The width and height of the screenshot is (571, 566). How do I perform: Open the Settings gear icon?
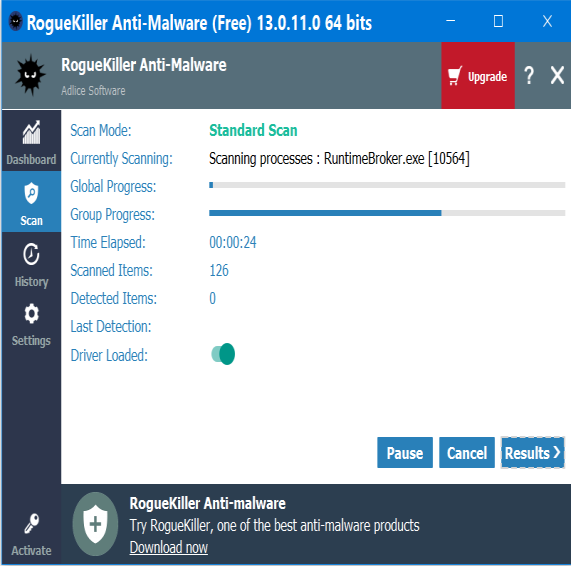point(31,313)
